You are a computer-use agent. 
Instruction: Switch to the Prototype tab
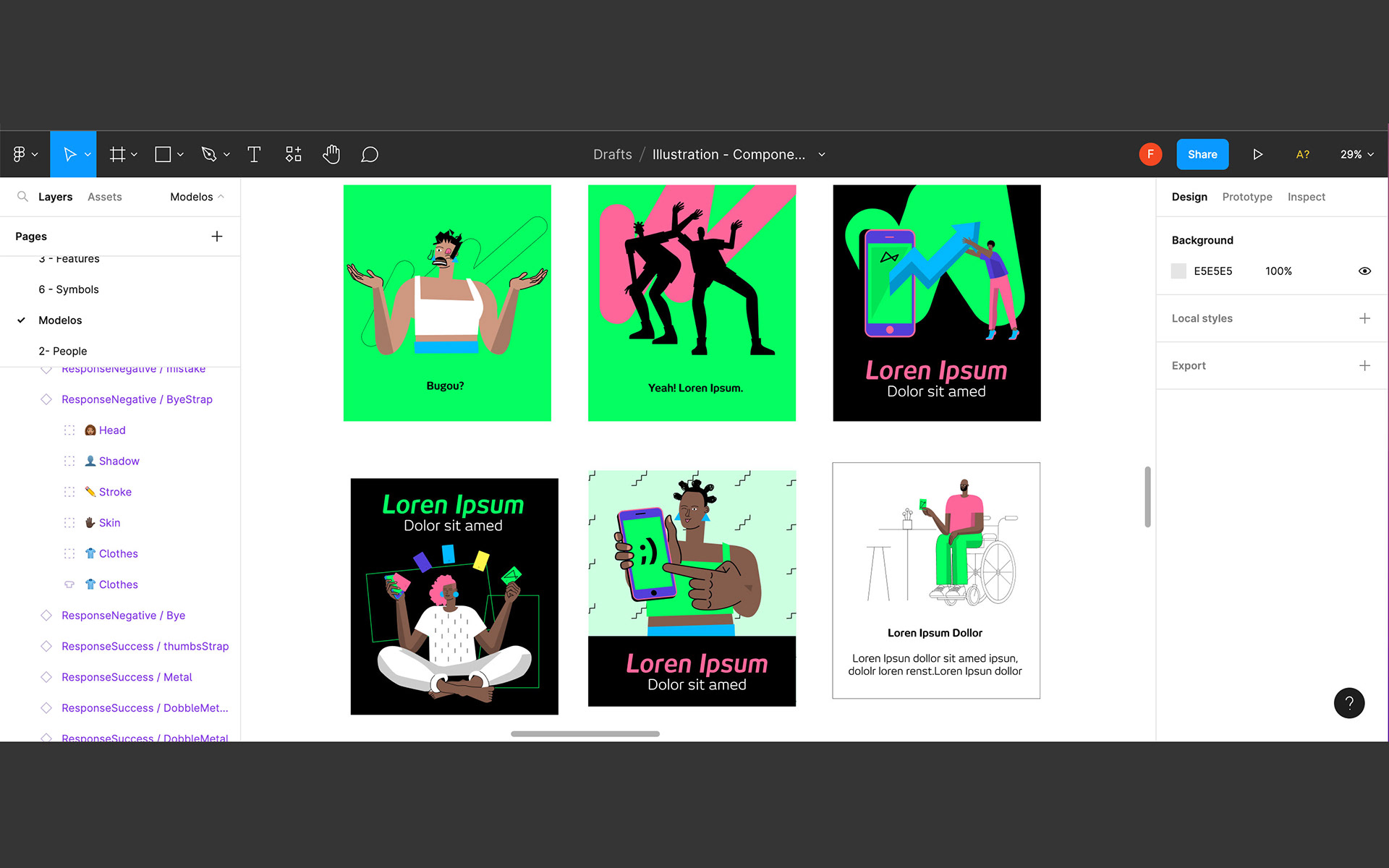[1247, 197]
